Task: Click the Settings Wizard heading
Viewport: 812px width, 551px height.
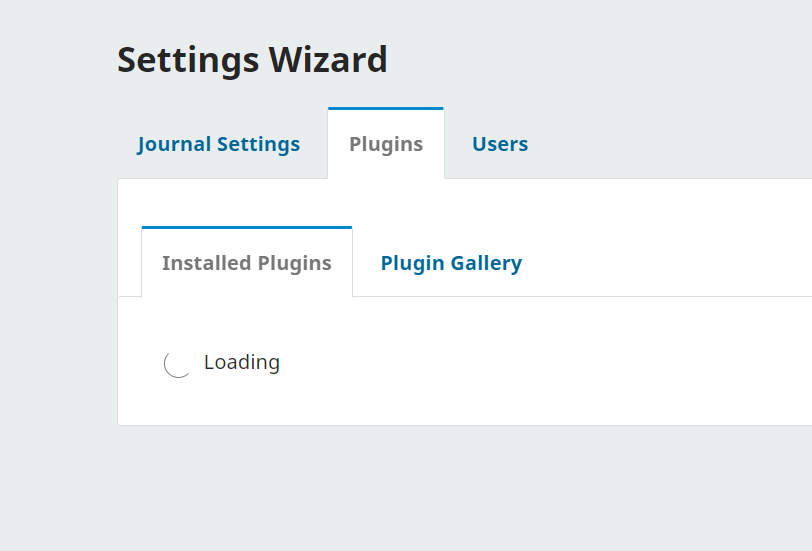Action: (252, 60)
